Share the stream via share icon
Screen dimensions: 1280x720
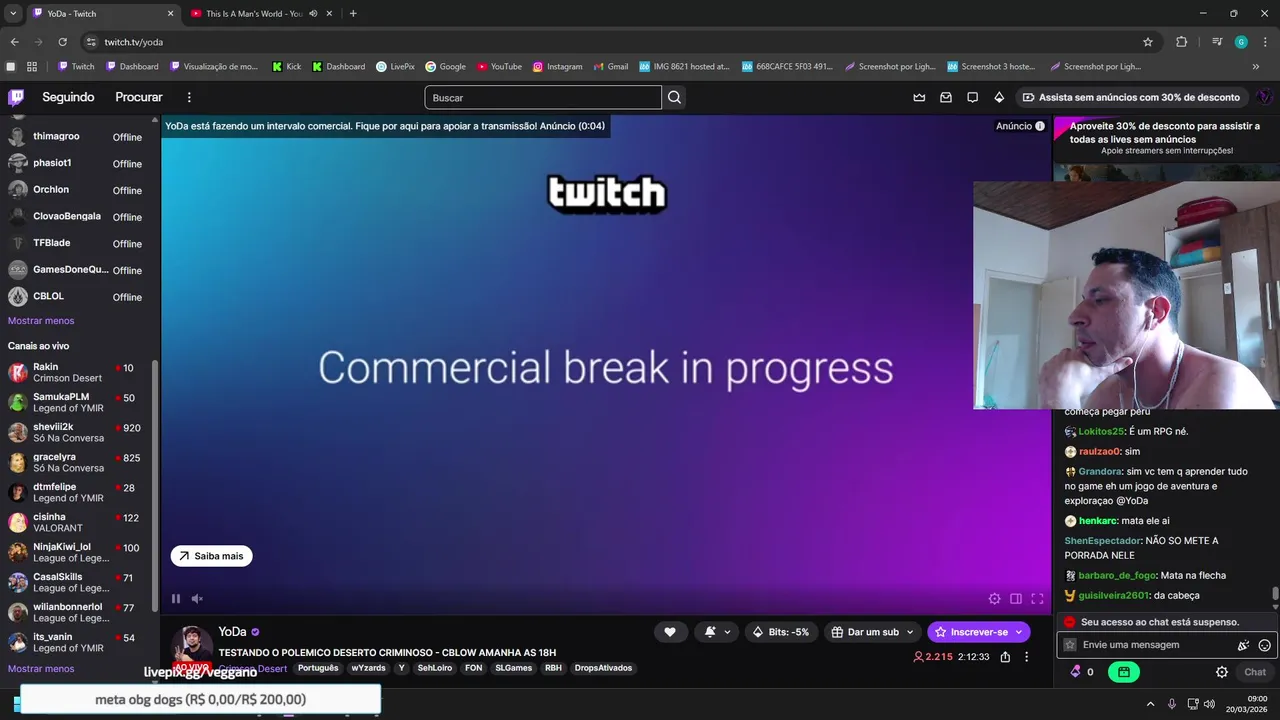tap(1005, 657)
